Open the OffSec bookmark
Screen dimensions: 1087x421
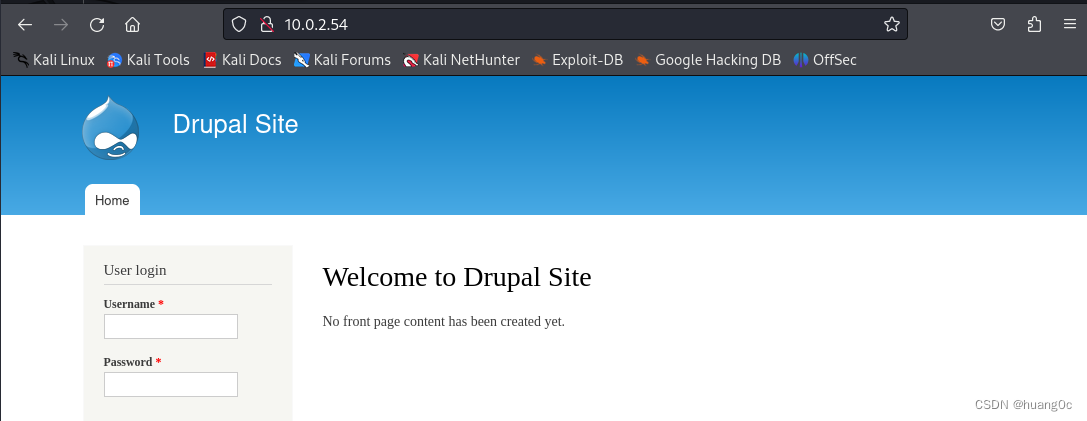[825, 60]
